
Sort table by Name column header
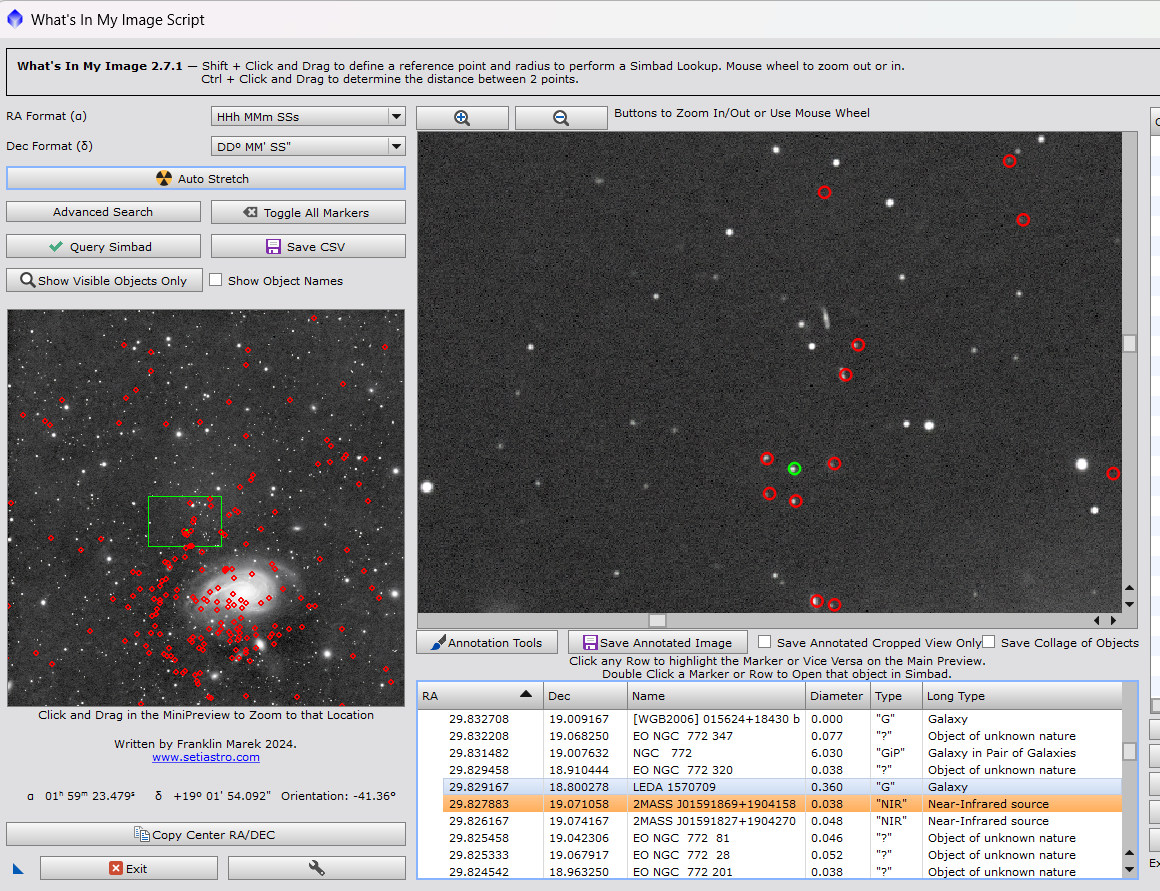pyautogui.click(x=716, y=696)
